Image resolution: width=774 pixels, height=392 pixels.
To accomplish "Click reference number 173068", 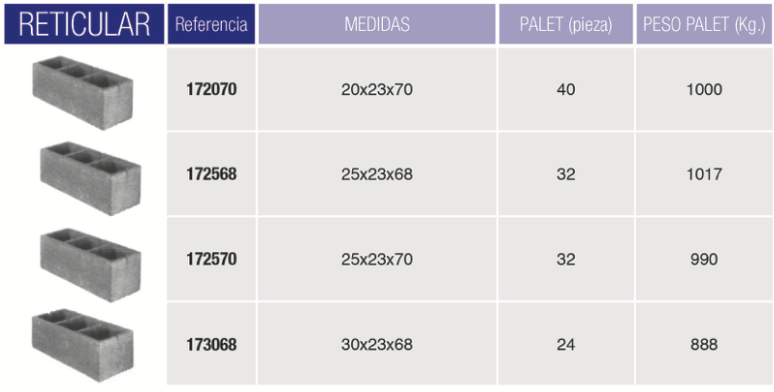I will (211, 345).
